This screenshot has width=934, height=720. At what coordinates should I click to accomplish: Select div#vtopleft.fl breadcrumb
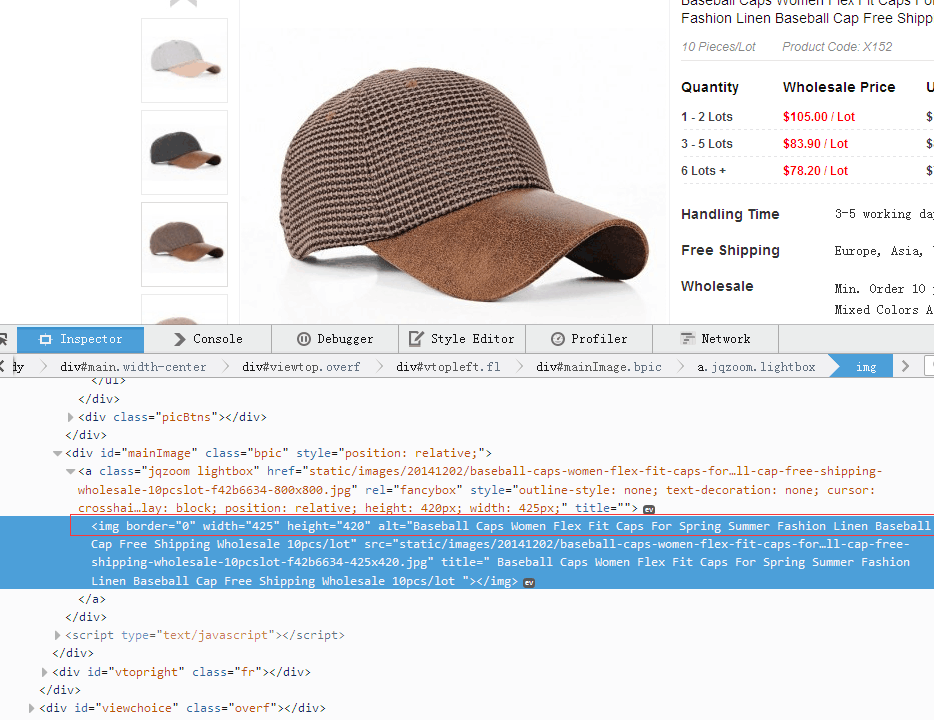coord(448,367)
